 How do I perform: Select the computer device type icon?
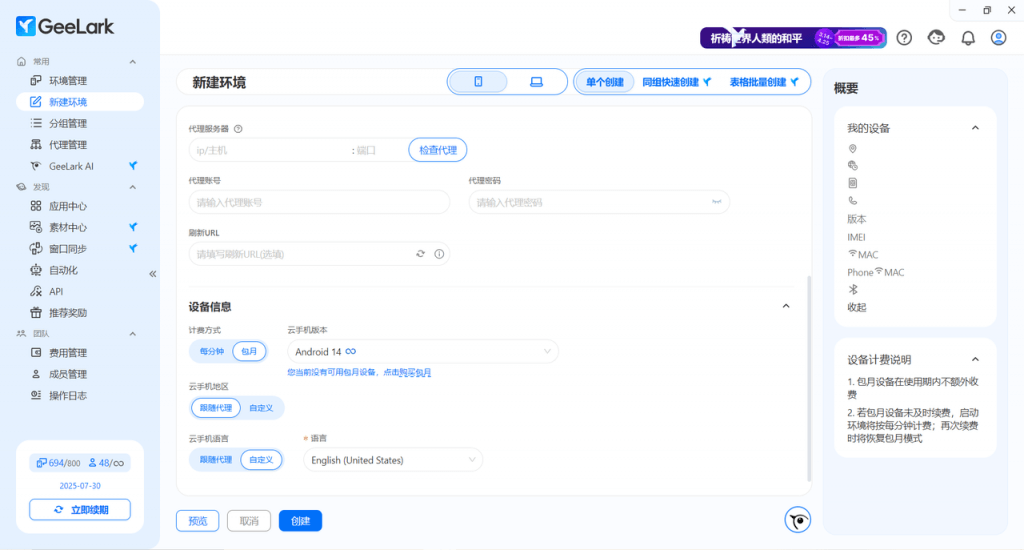536,82
